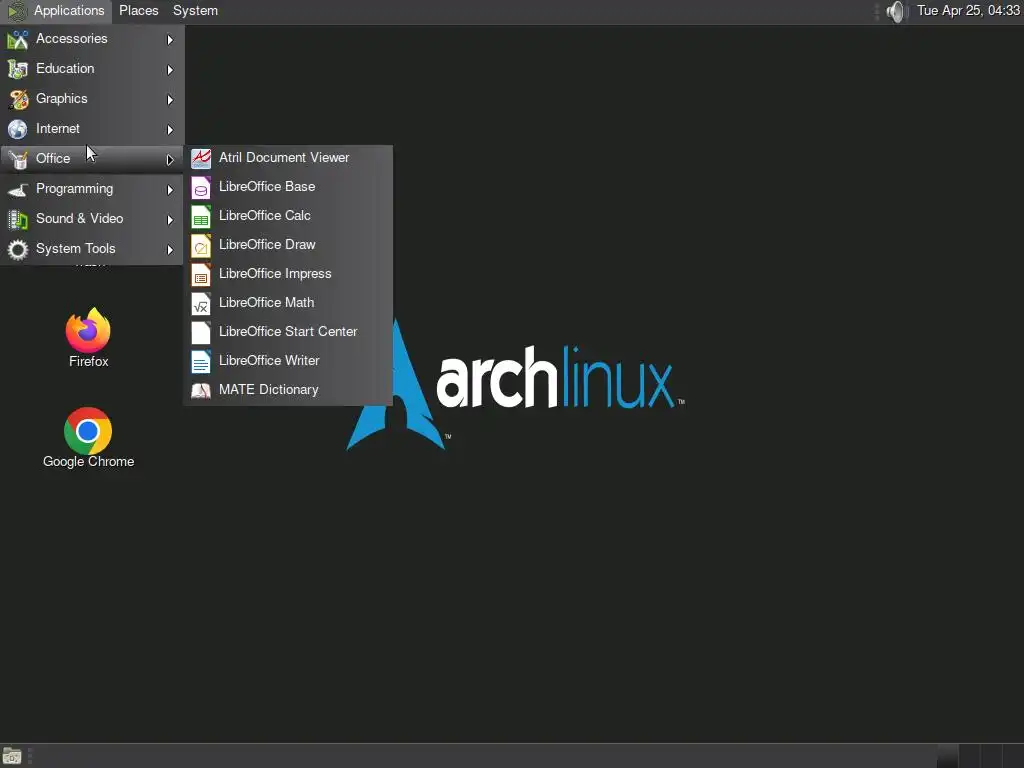Launch LibreOffice Start Center from the menu

pos(288,332)
